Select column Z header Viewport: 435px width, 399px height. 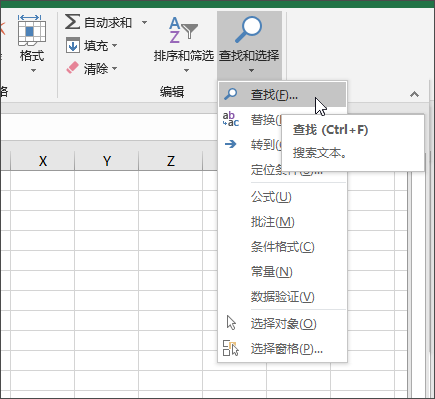170,161
